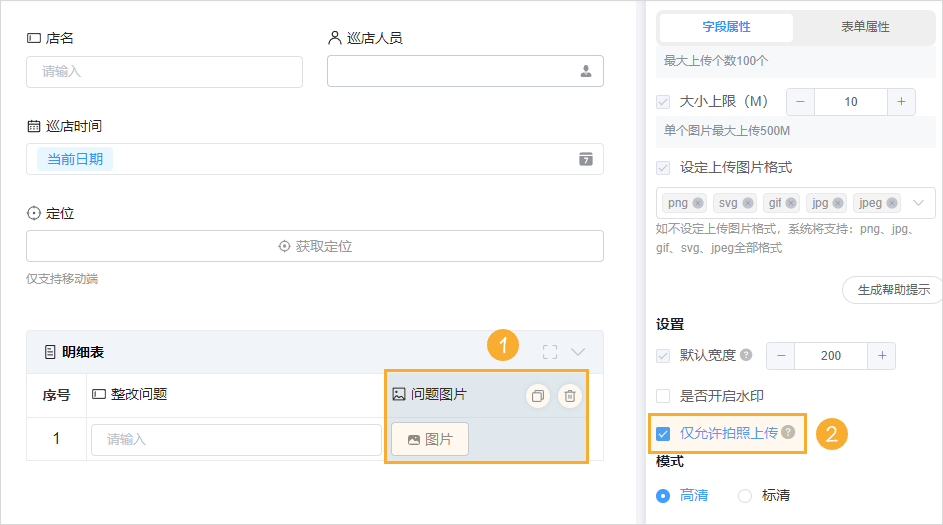Image resolution: width=943 pixels, height=525 pixels.
Task: Click the help icon next to 默认宽度
Action: pos(746,355)
